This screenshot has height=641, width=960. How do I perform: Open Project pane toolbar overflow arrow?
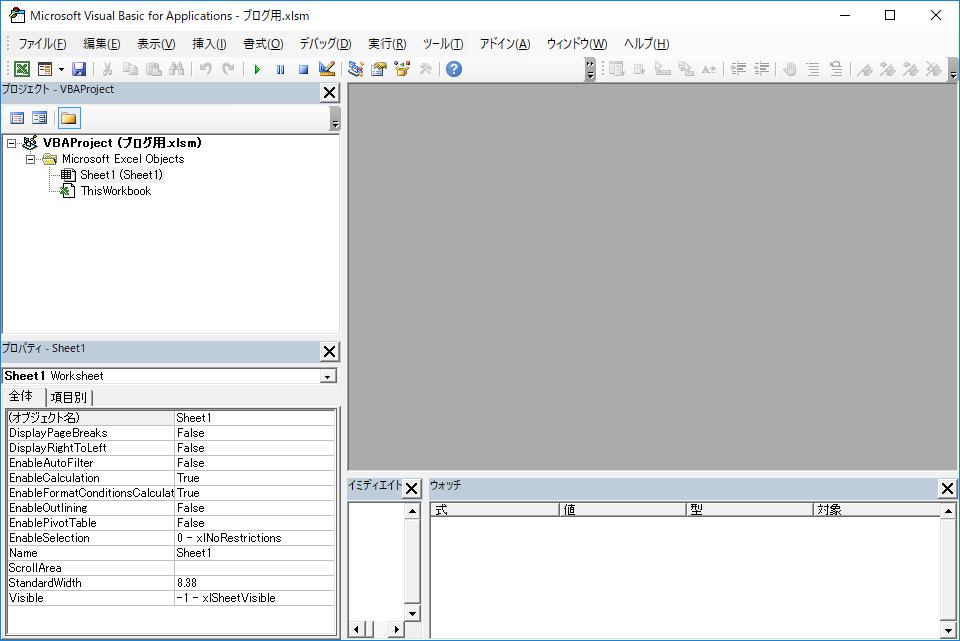[x=335, y=118]
